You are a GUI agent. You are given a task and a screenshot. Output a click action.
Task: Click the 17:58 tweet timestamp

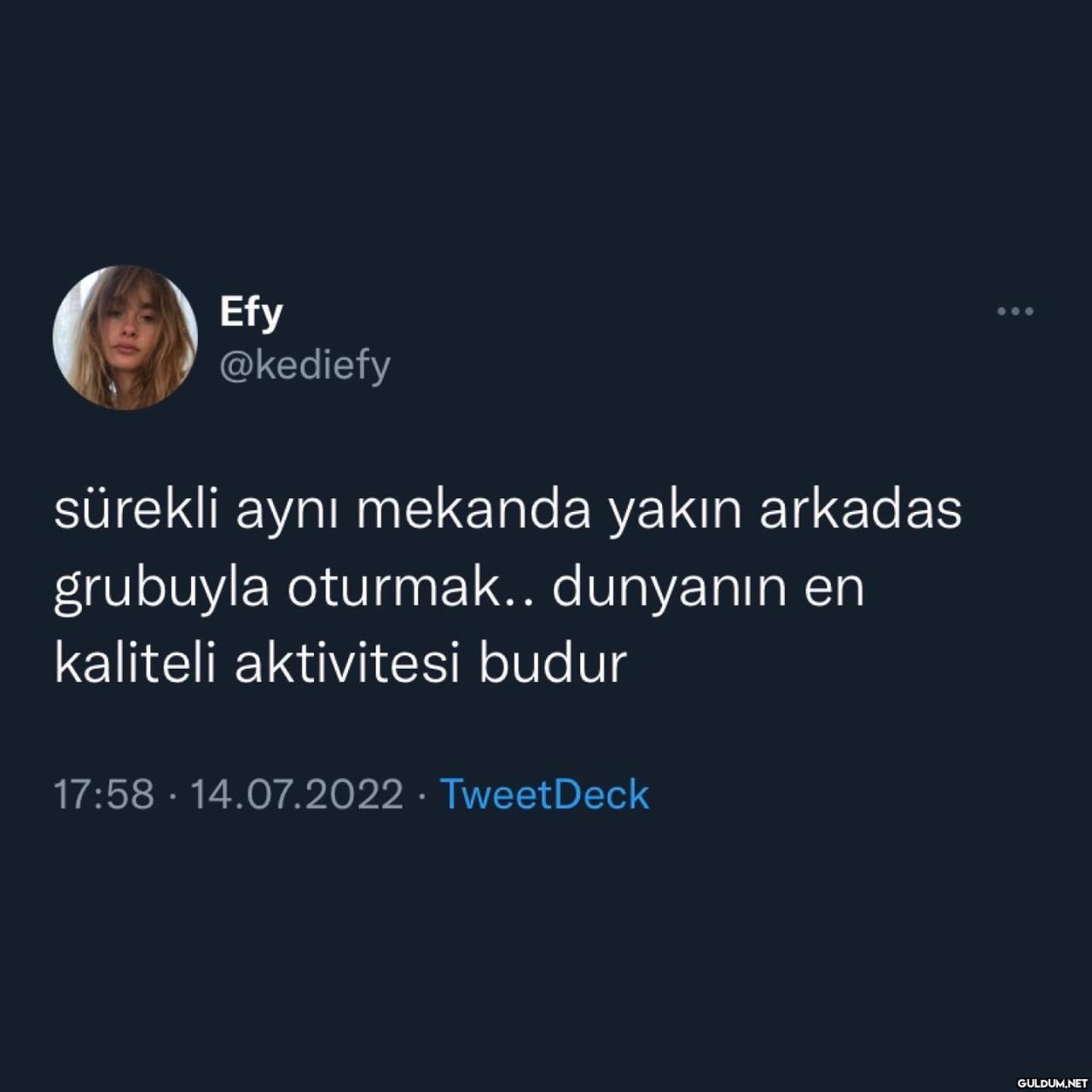[x=104, y=795]
